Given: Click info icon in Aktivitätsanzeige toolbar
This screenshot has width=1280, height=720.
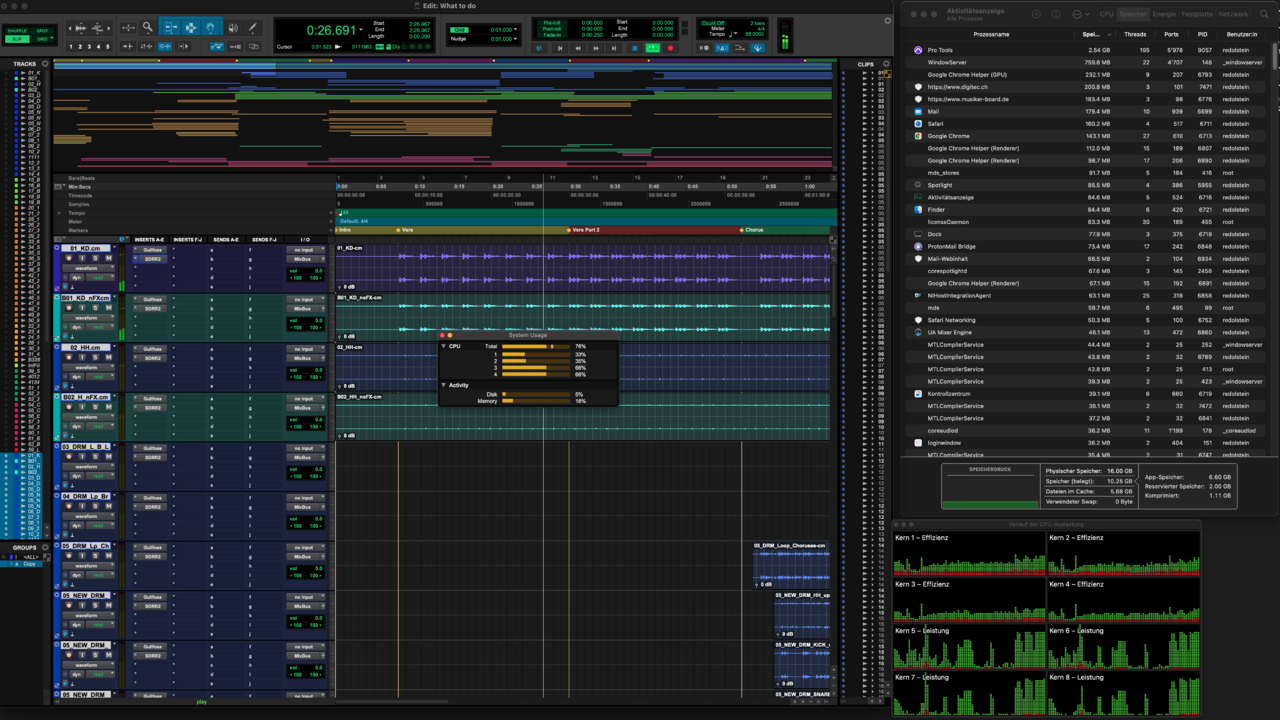Looking at the screenshot, I should tap(1056, 14).
